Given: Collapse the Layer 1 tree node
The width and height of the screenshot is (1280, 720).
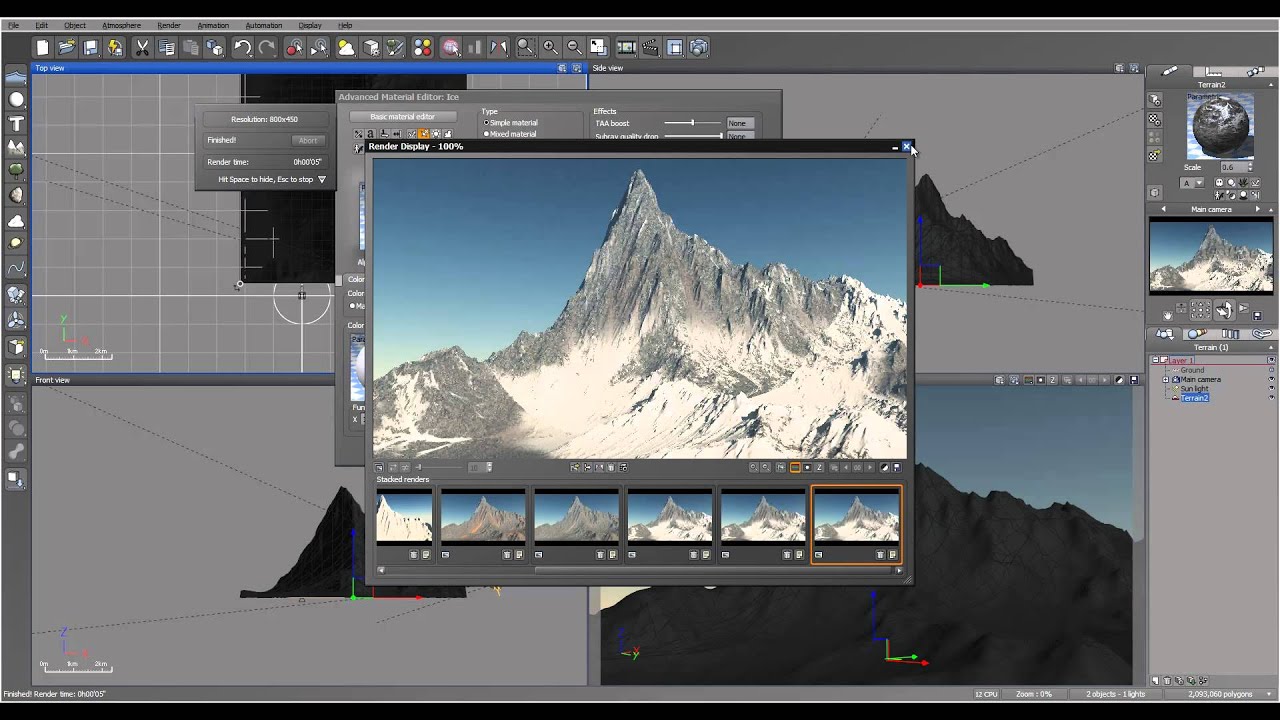Looking at the screenshot, I should 1155,360.
